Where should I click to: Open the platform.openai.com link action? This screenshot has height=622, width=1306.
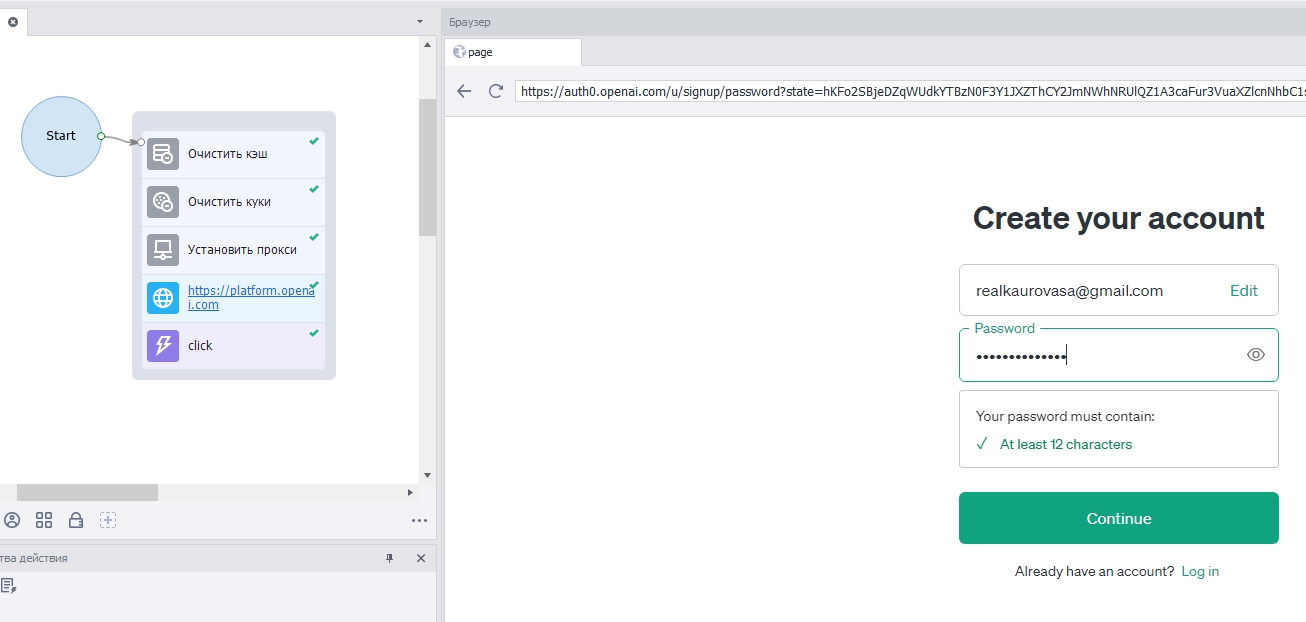[251, 297]
